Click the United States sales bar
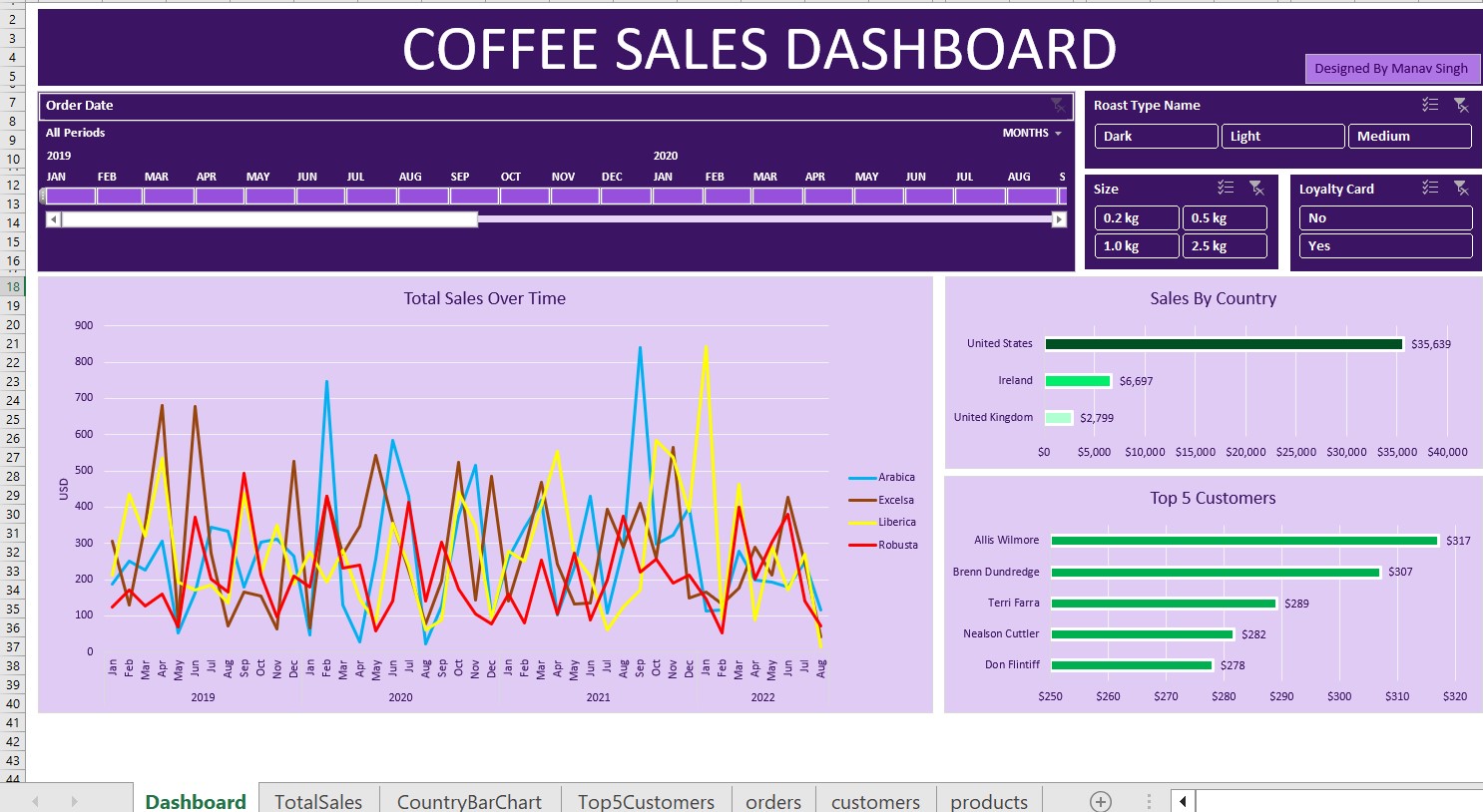Screen dimensions: 1483x812 [1224, 344]
